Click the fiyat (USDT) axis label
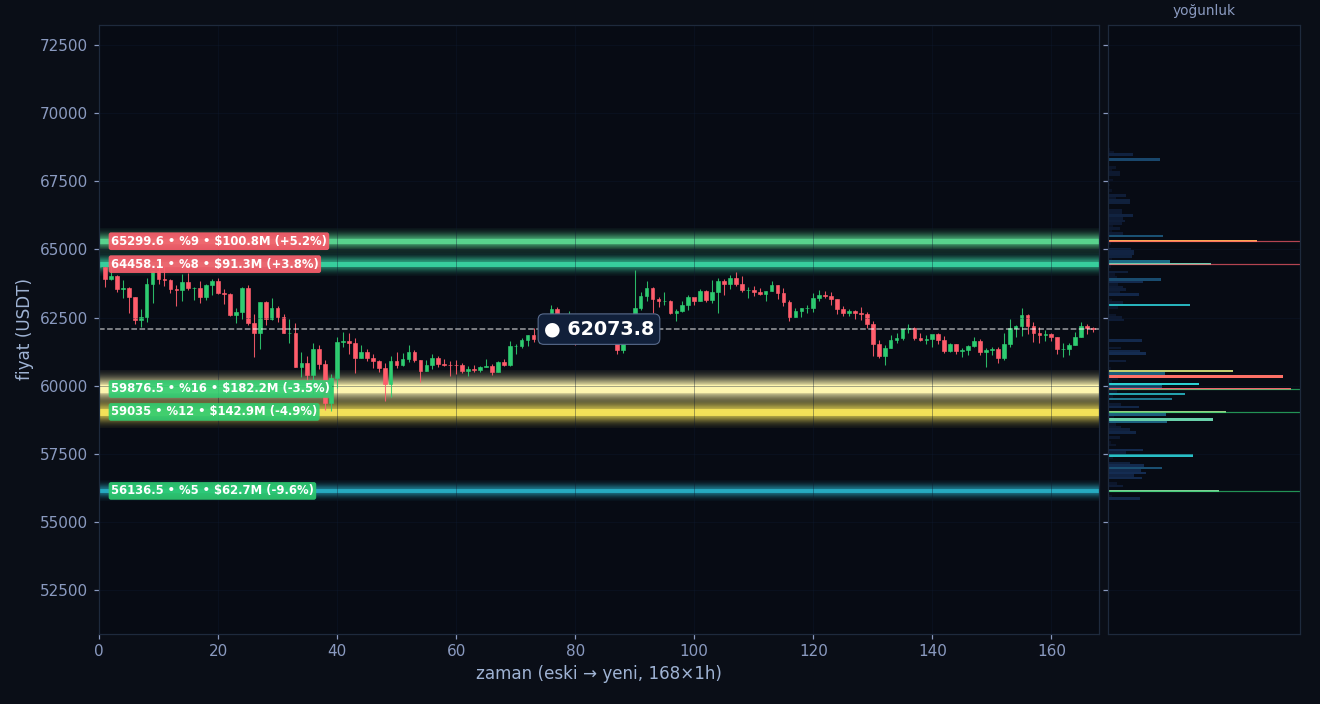1320x704 pixels. (23, 329)
